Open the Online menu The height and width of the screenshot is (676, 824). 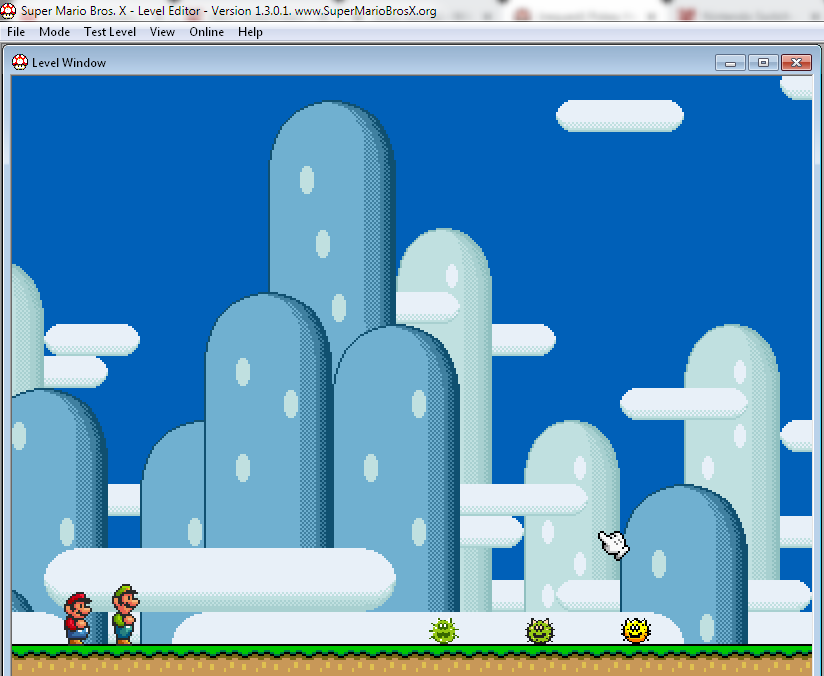[207, 32]
